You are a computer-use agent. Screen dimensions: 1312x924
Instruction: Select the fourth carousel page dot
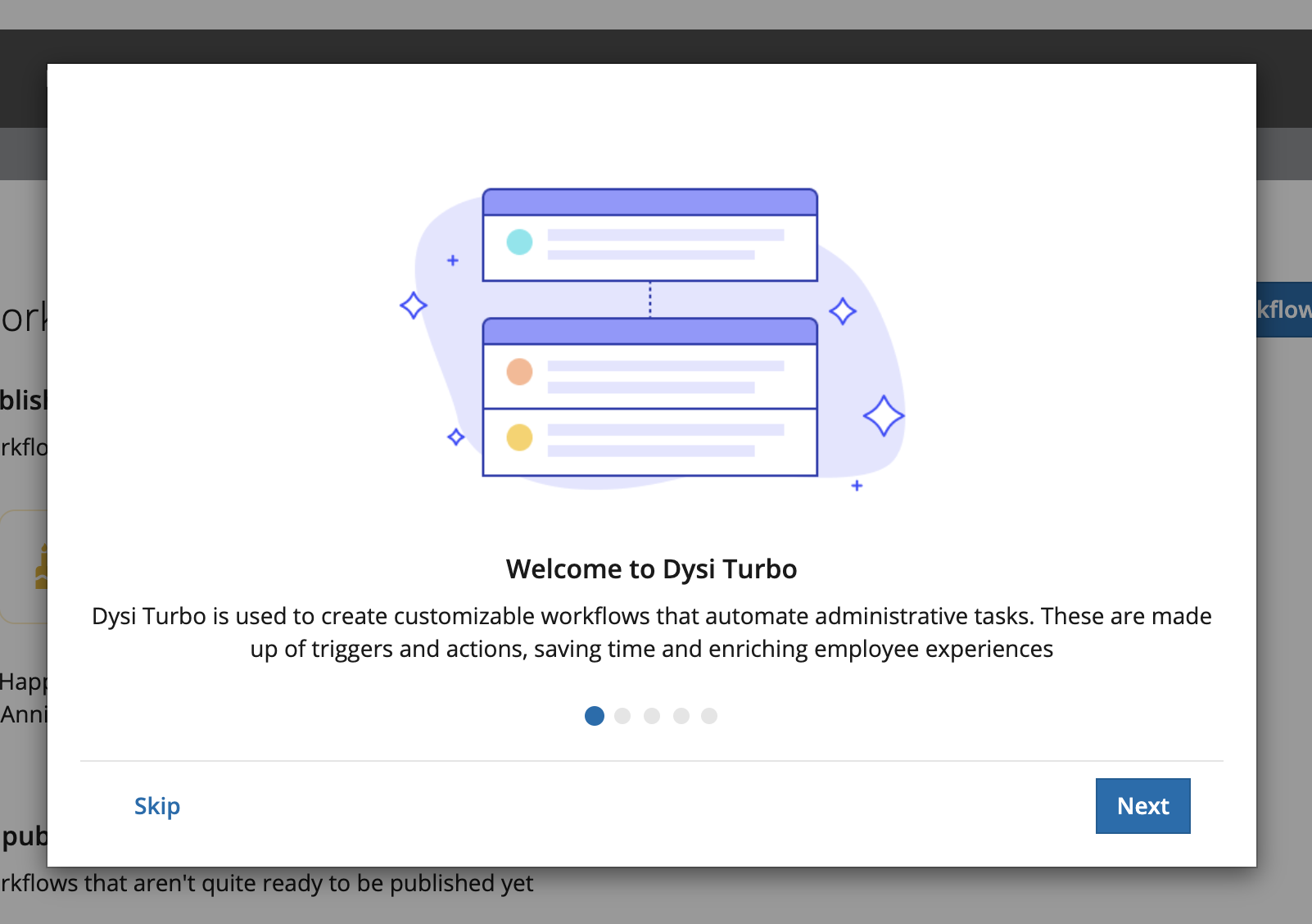[681, 716]
